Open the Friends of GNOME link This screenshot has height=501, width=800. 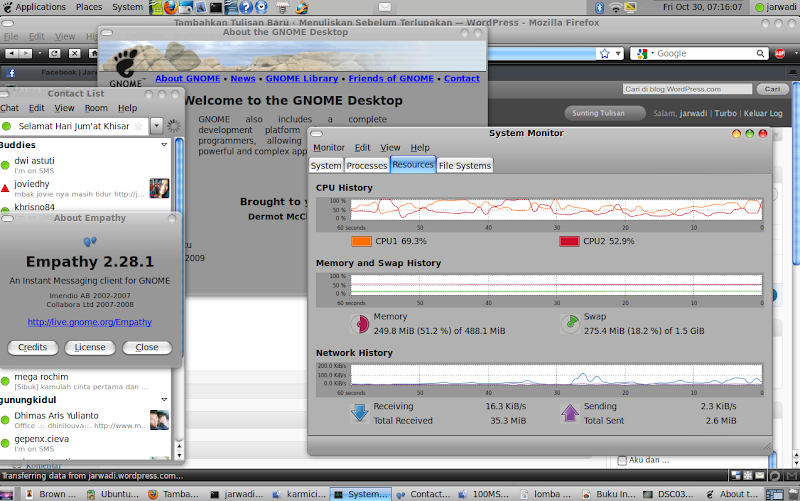391,79
